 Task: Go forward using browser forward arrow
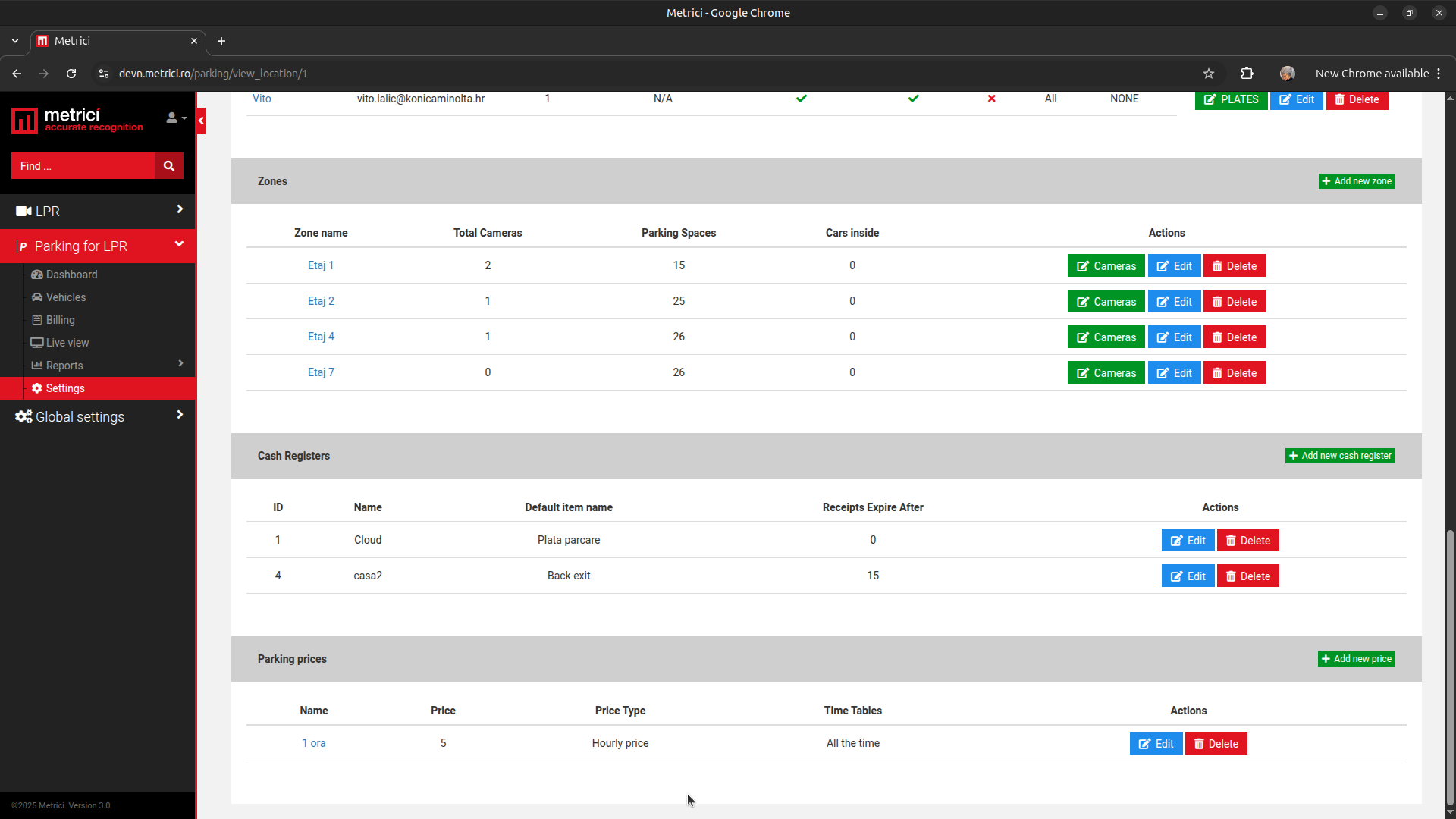[44, 74]
